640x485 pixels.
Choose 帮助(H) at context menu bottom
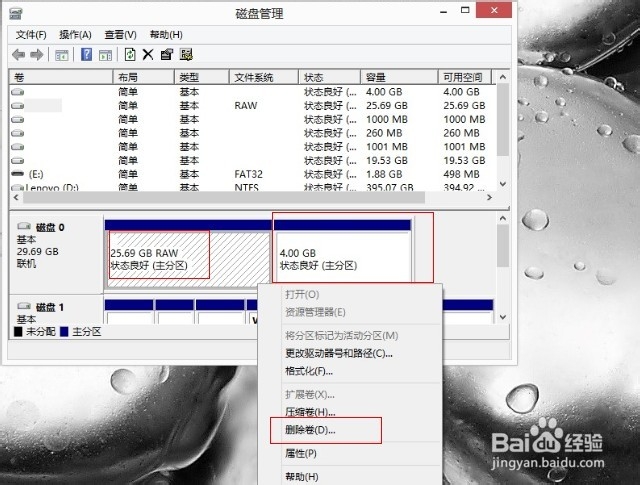(x=302, y=476)
